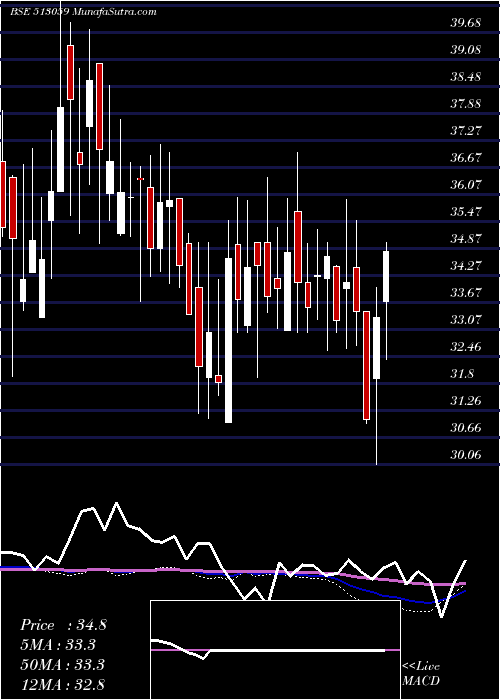Click the 36.67 price axis label
Screen dimensions: 500x700
466,158
